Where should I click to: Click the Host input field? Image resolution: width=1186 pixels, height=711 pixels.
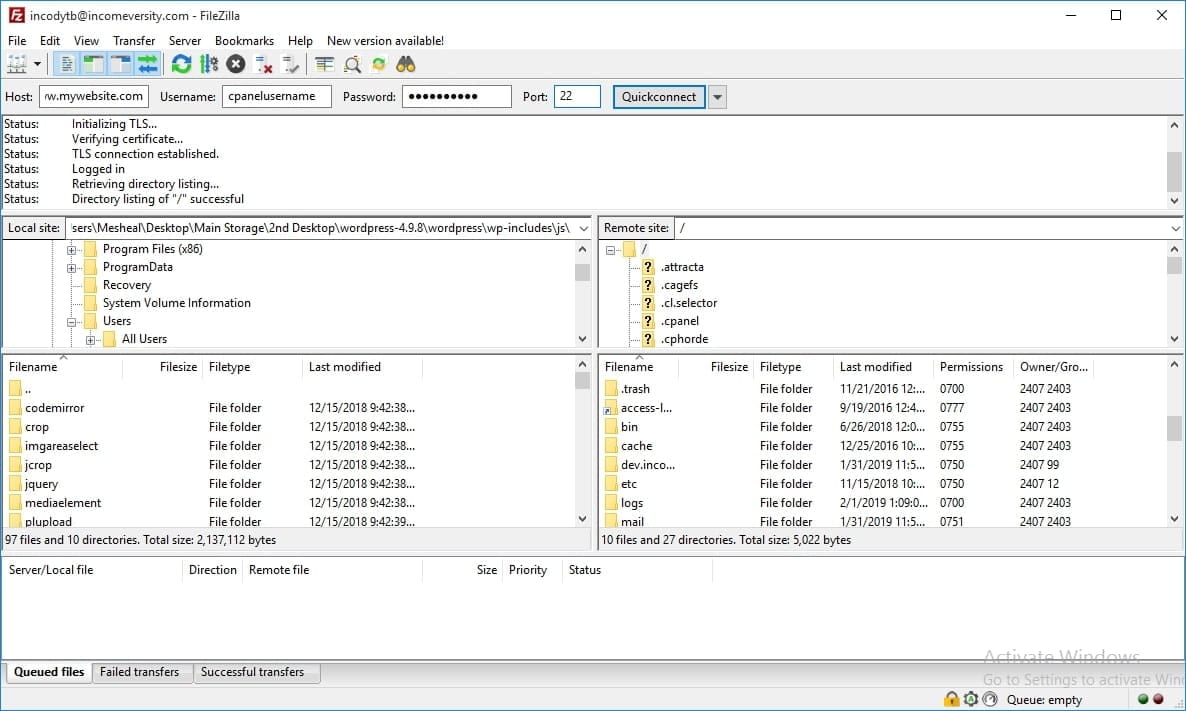[95, 97]
